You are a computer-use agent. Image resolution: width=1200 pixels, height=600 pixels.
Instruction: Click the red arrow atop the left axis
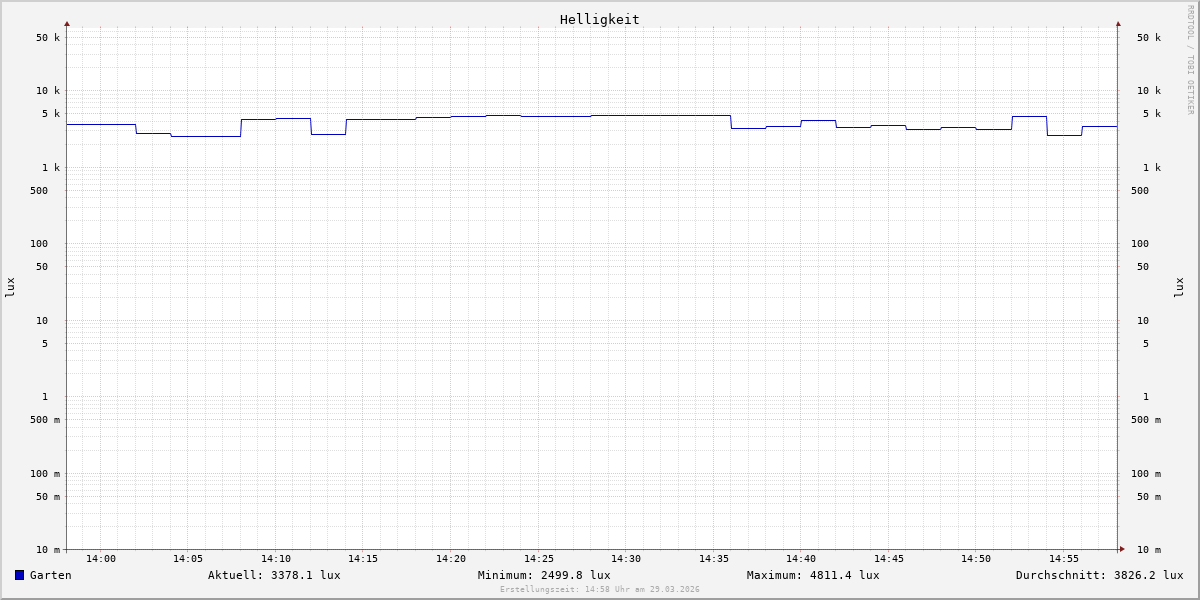coord(67,23)
